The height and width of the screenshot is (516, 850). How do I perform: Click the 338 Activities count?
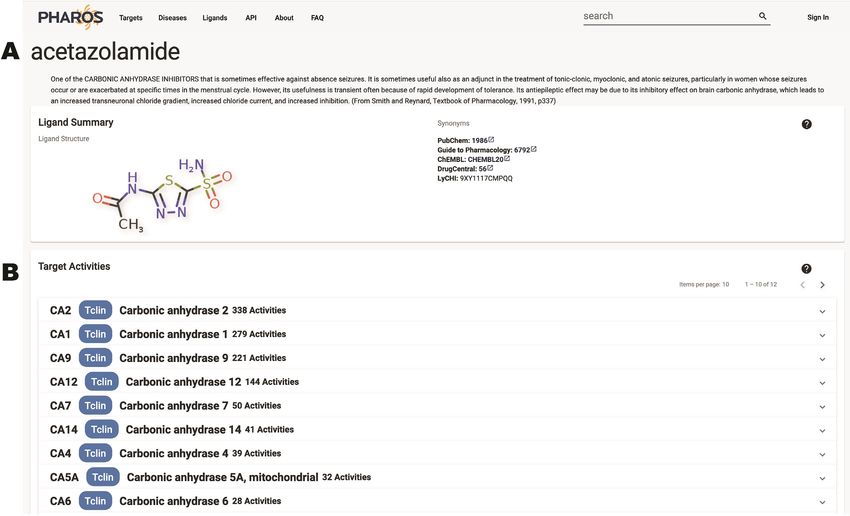(x=259, y=311)
